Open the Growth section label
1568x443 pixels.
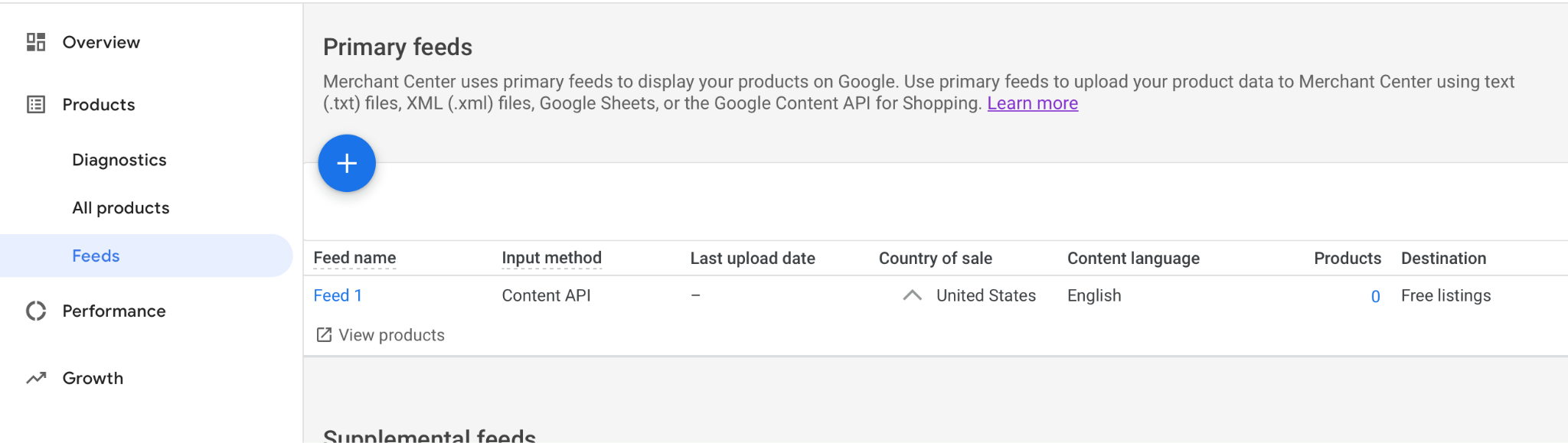point(93,378)
